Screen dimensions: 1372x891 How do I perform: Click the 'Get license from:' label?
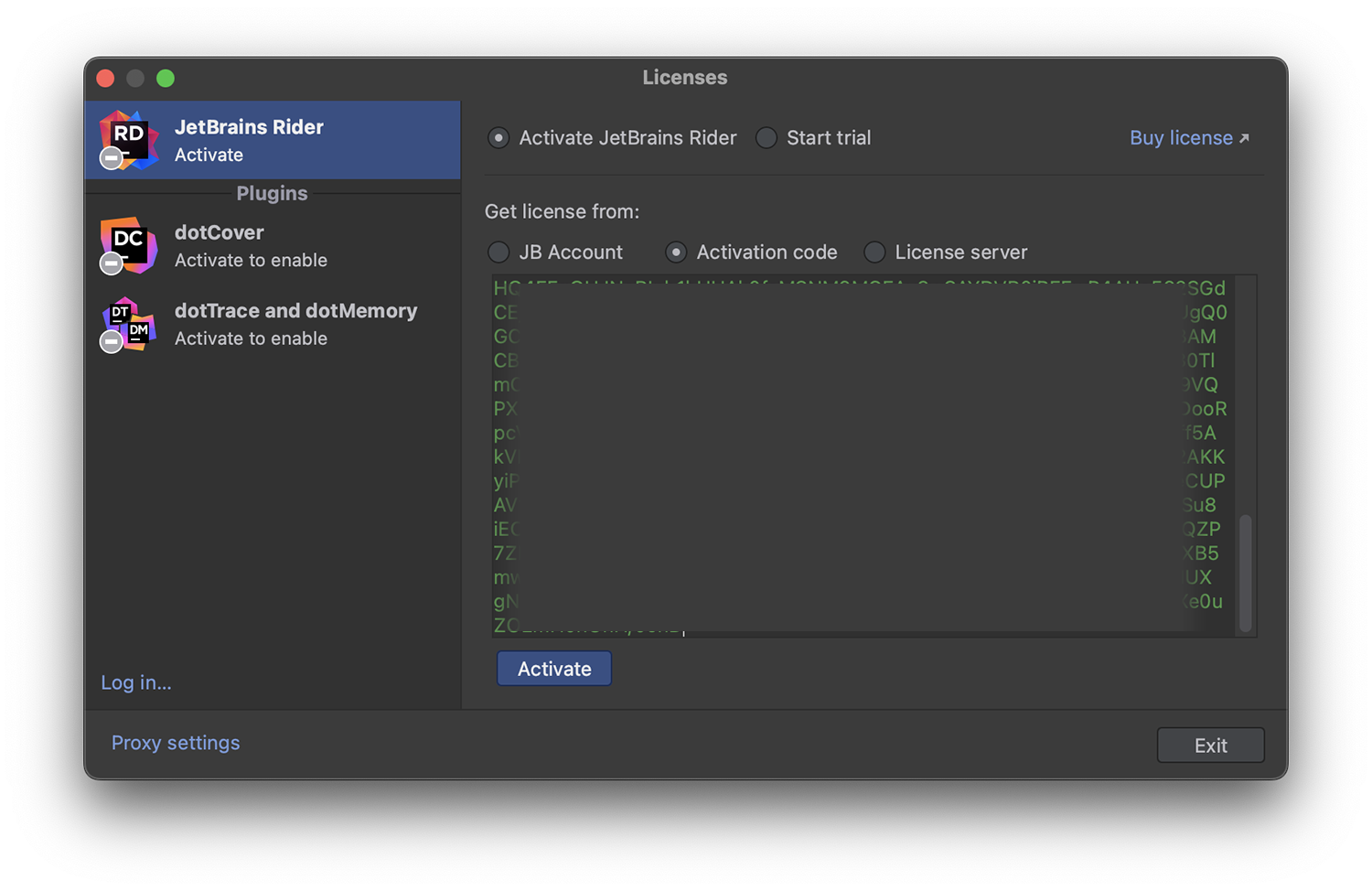point(562,211)
